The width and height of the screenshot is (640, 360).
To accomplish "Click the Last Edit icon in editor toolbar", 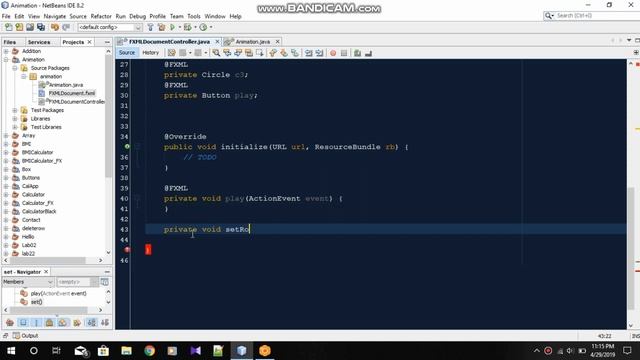I will [x=171, y=53].
